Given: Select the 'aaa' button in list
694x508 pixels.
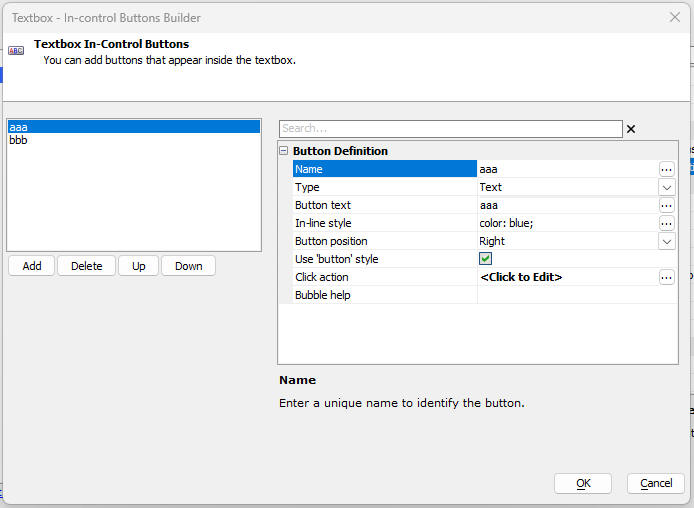Looking at the screenshot, I should tap(134, 127).
